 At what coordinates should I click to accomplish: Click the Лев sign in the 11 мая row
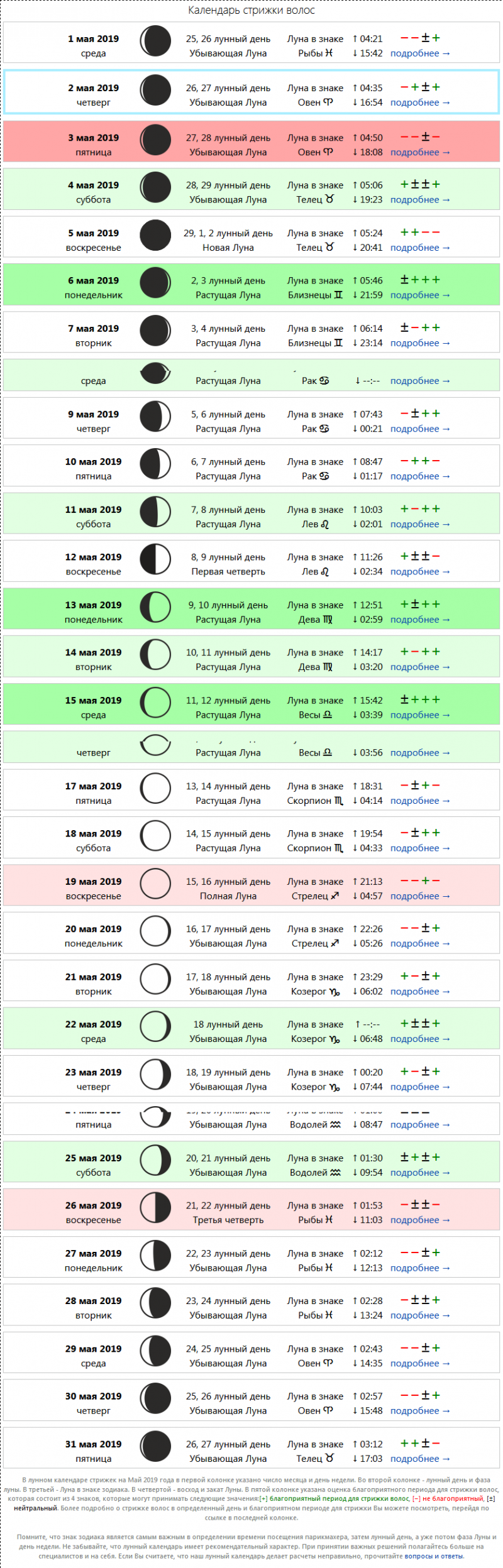pyautogui.click(x=316, y=524)
